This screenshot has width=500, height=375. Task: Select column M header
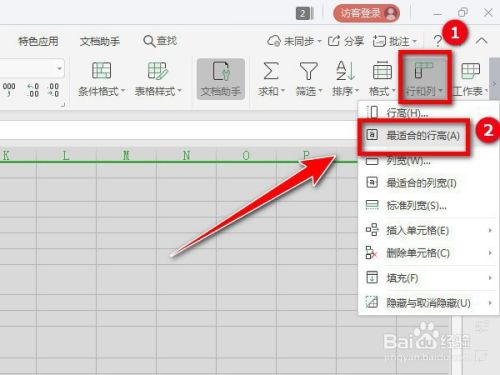(126, 155)
